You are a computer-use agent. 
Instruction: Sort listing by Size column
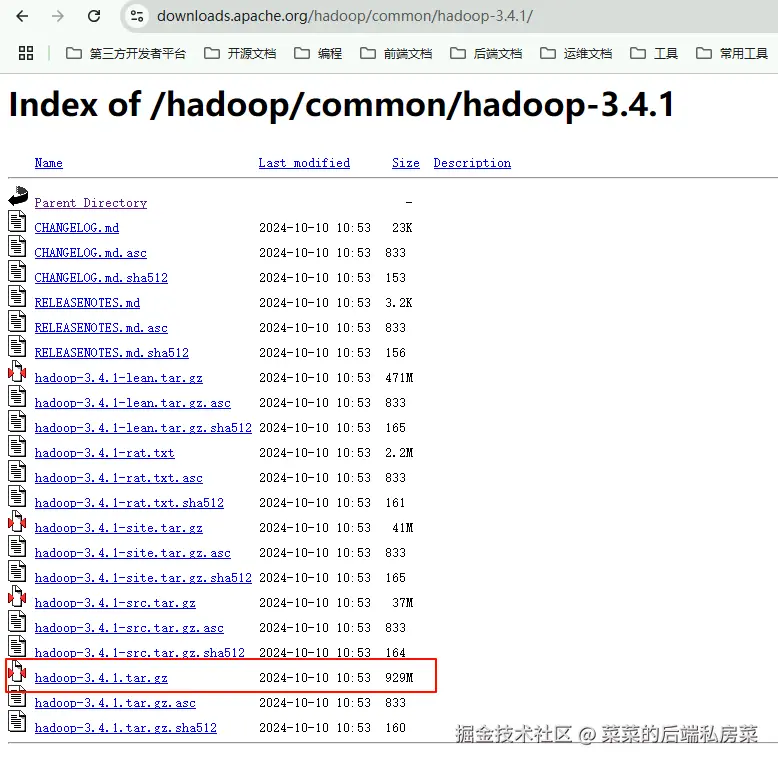[405, 163]
